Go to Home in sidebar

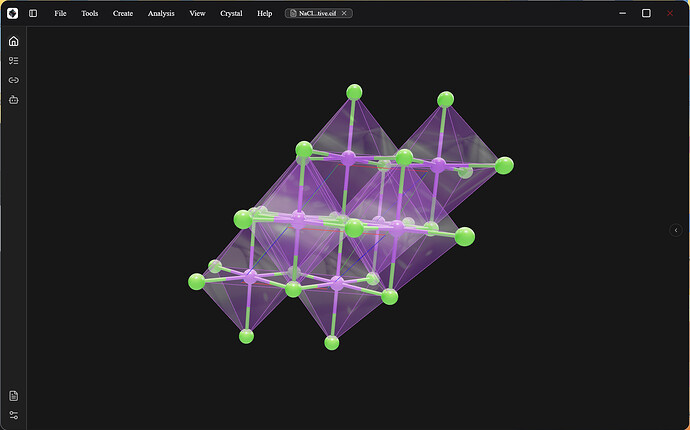click(14, 41)
